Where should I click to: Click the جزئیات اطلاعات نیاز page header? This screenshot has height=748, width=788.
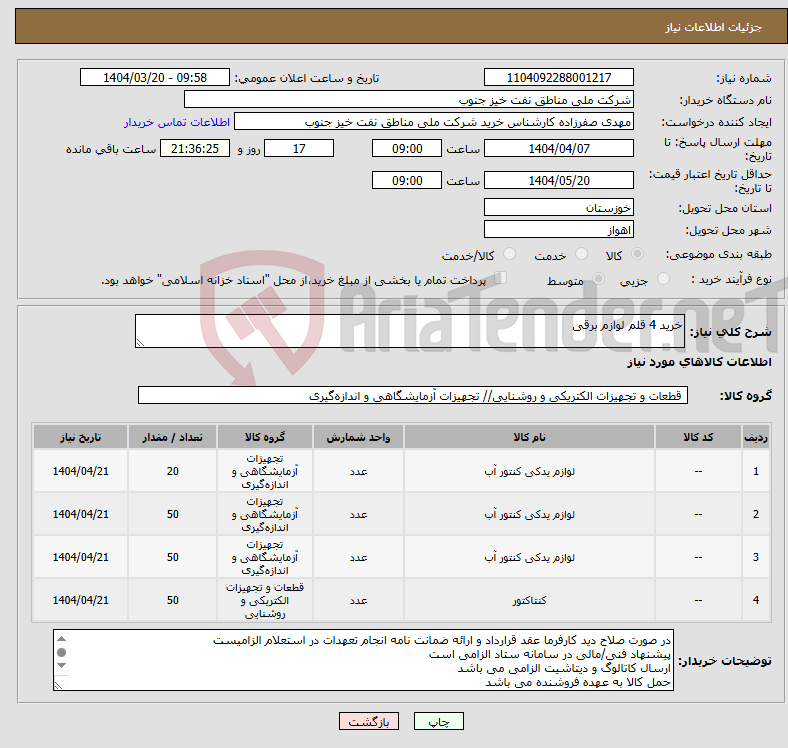coord(714,27)
